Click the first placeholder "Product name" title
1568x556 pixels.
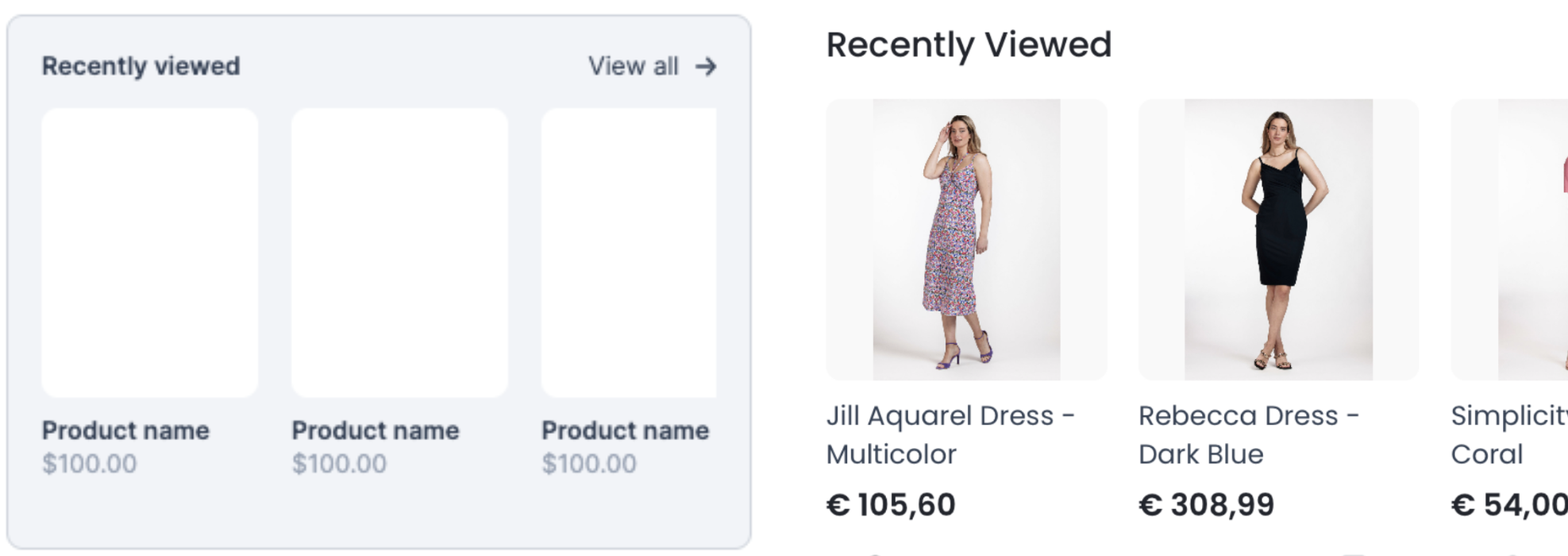pos(125,431)
